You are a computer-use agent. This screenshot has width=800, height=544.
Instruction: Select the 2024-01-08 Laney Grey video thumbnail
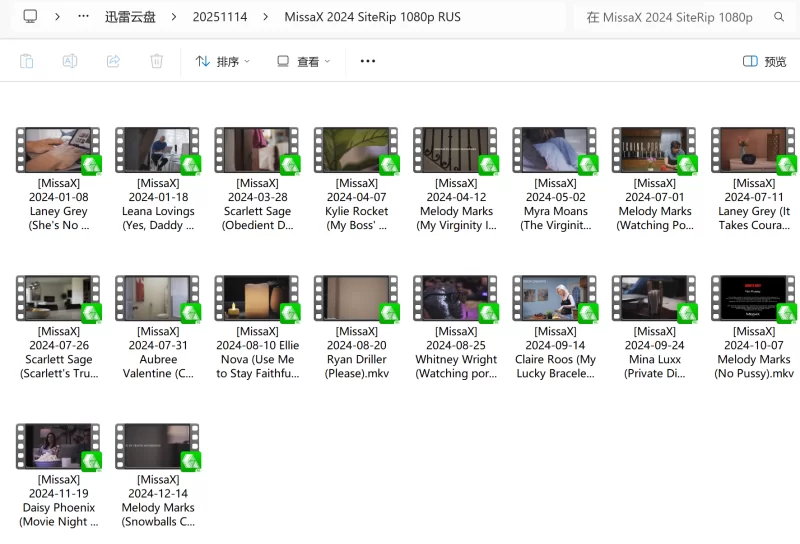pyautogui.click(x=58, y=150)
